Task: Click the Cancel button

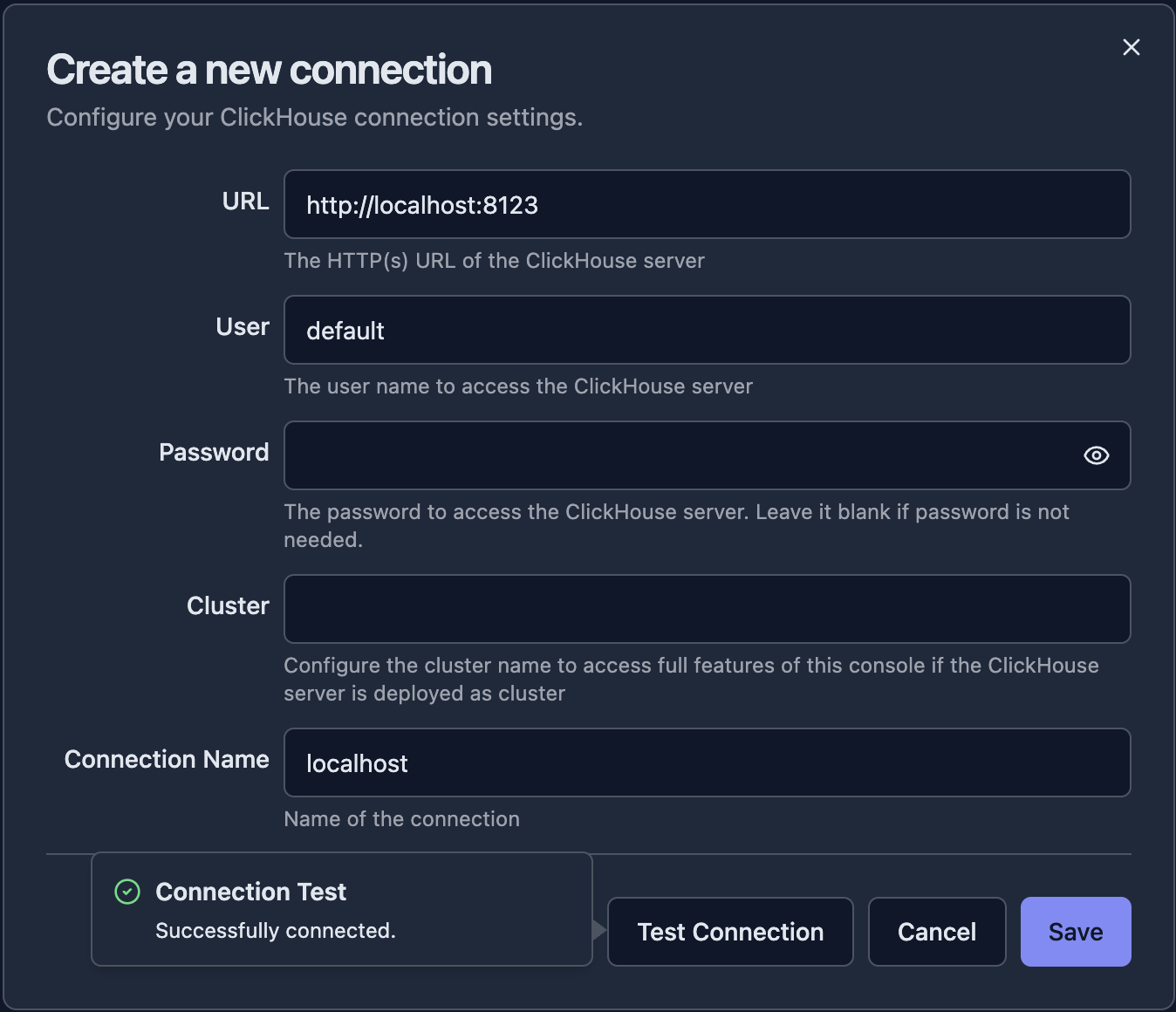Action: coord(936,931)
